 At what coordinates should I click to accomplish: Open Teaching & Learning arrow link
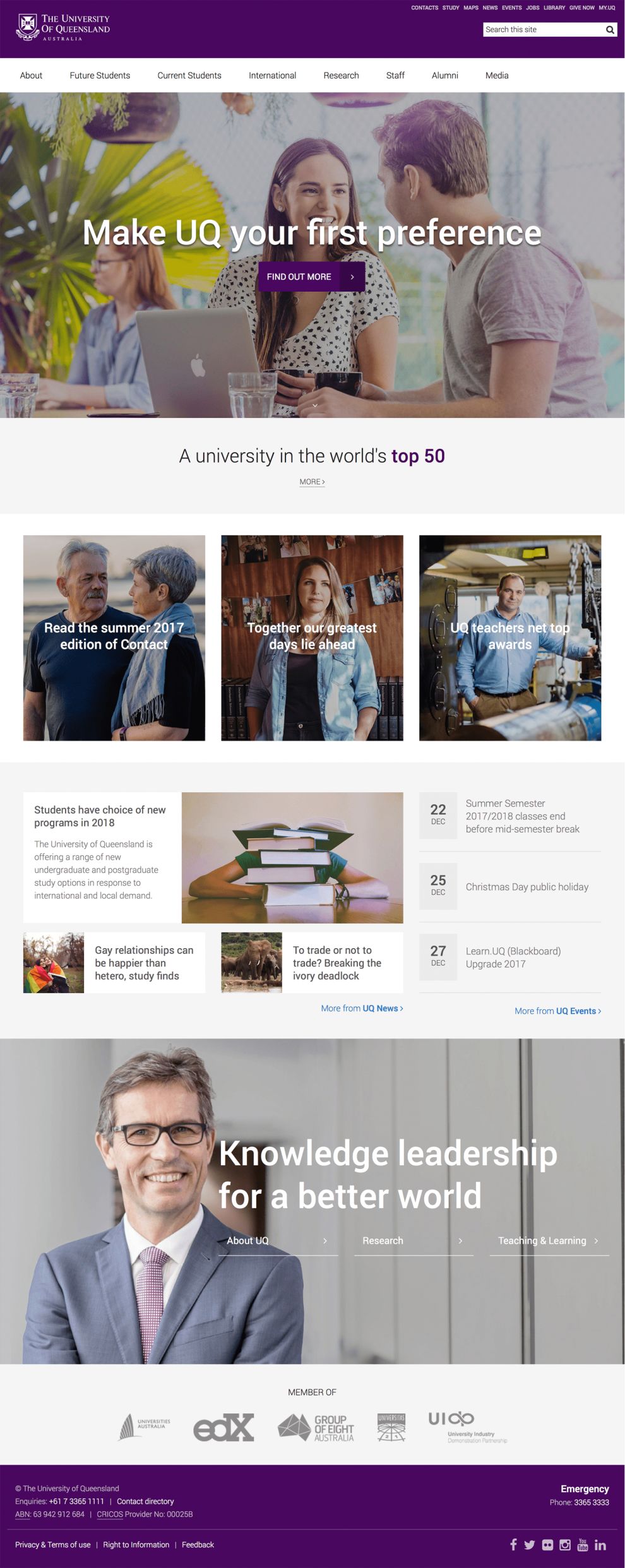click(549, 1240)
